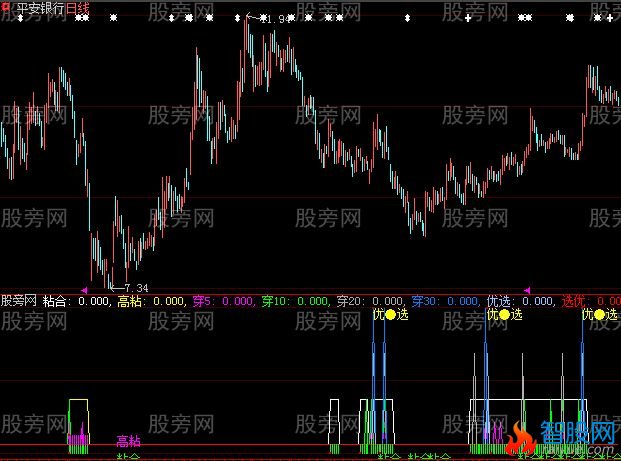This screenshot has width=621, height=461.
Task: Click the rightmost 优选 yellow dot signal
Action: [x=600, y=315]
